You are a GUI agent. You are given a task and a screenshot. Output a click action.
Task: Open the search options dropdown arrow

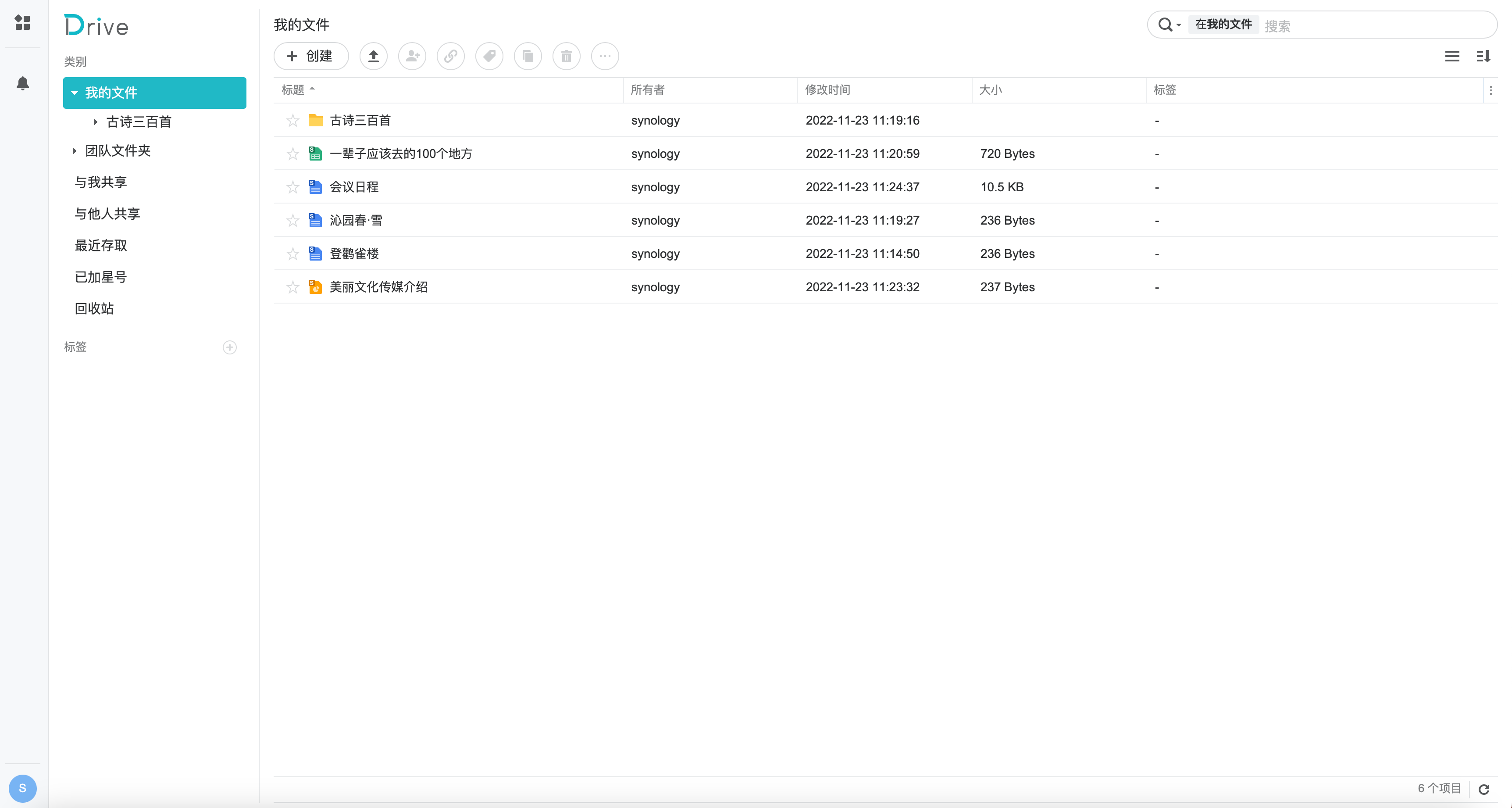pos(1178,25)
